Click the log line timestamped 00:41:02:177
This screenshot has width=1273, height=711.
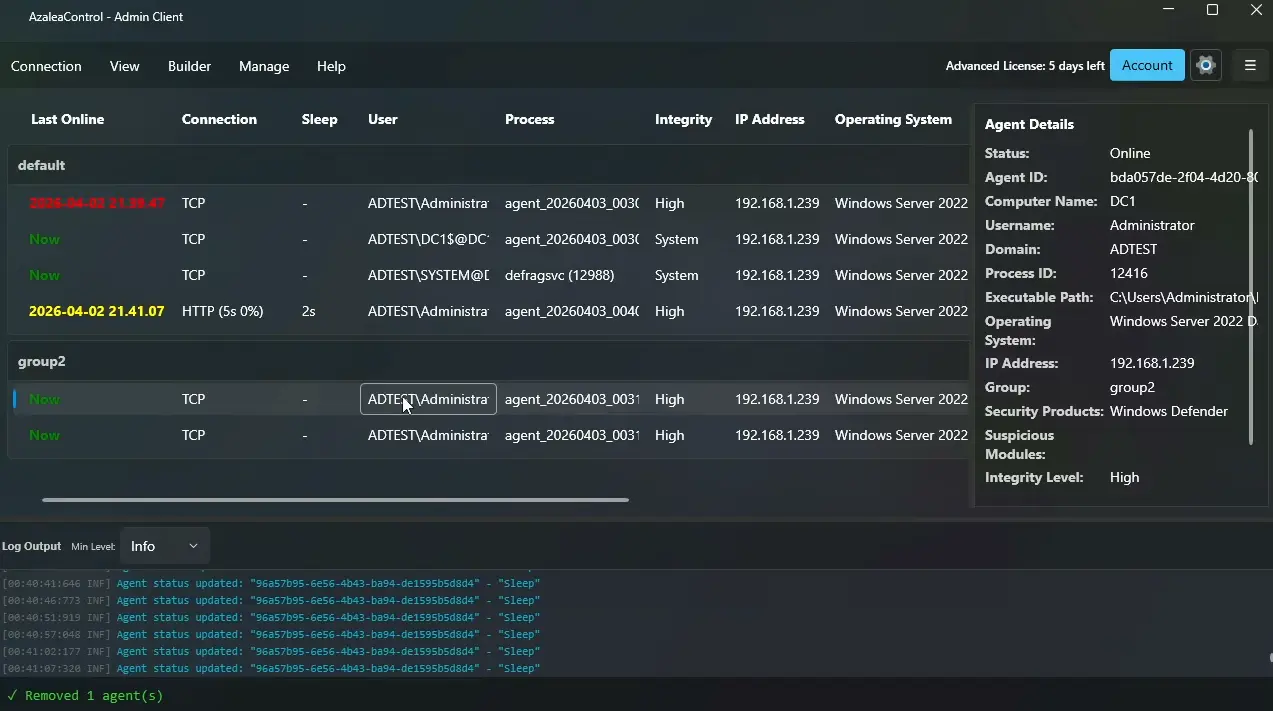[x=271, y=651]
